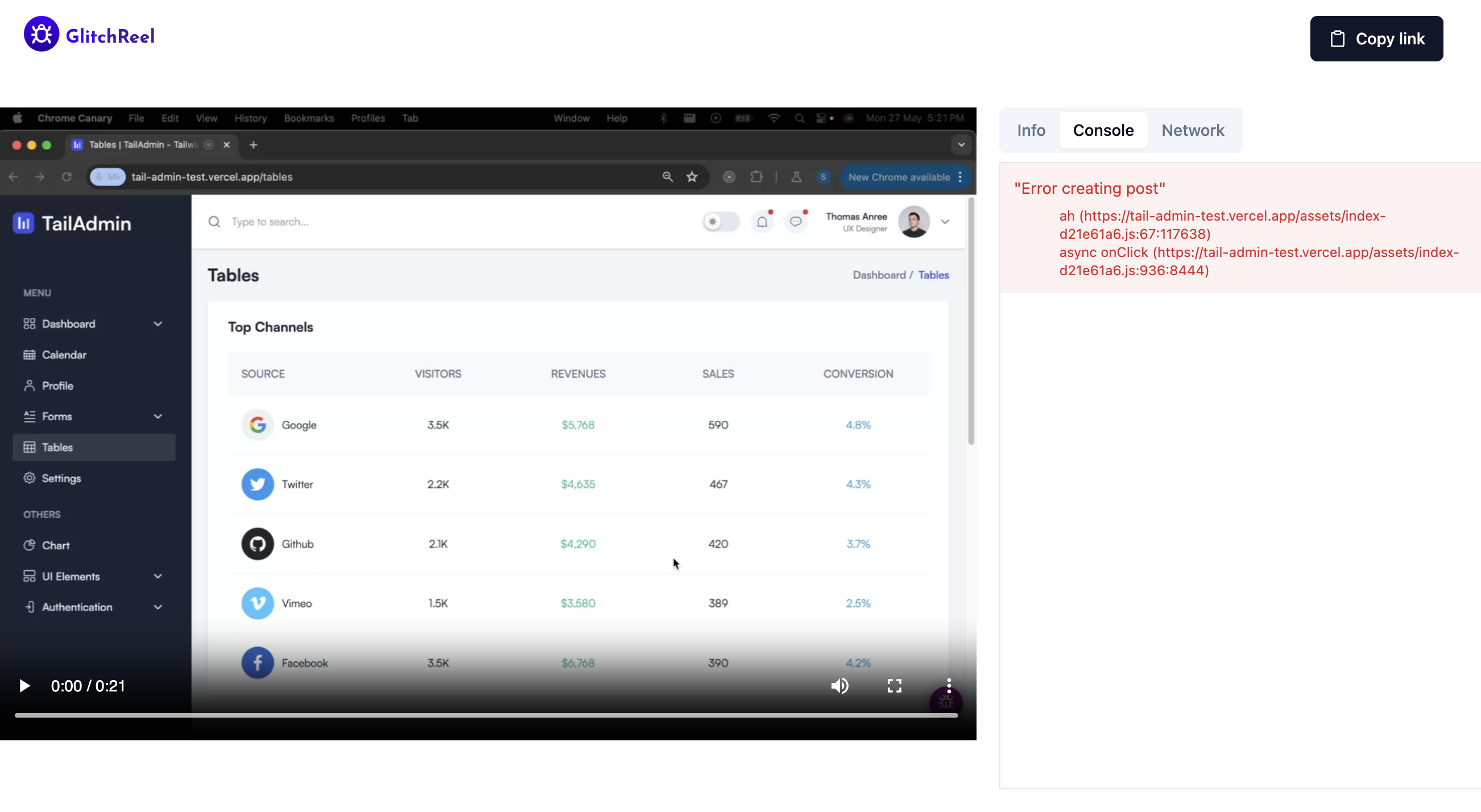
Task: Click the Google revenue $5,768
Action: [578, 425]
